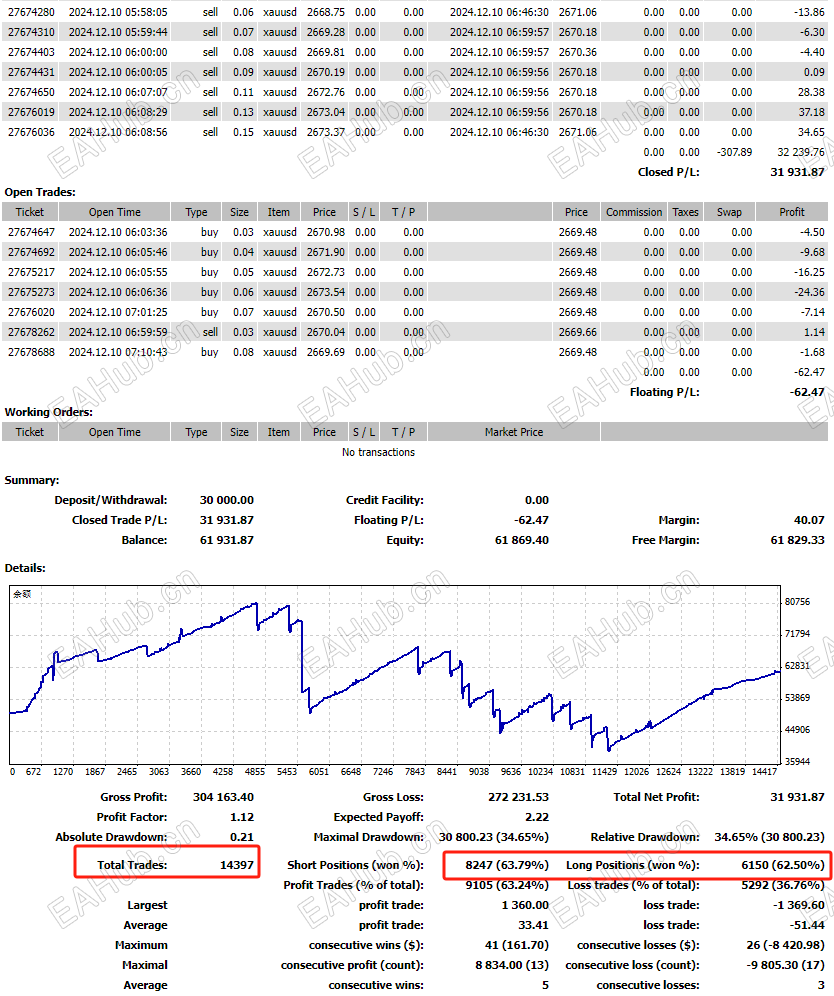Select gross profit value 304 163.40

(224, 797)
